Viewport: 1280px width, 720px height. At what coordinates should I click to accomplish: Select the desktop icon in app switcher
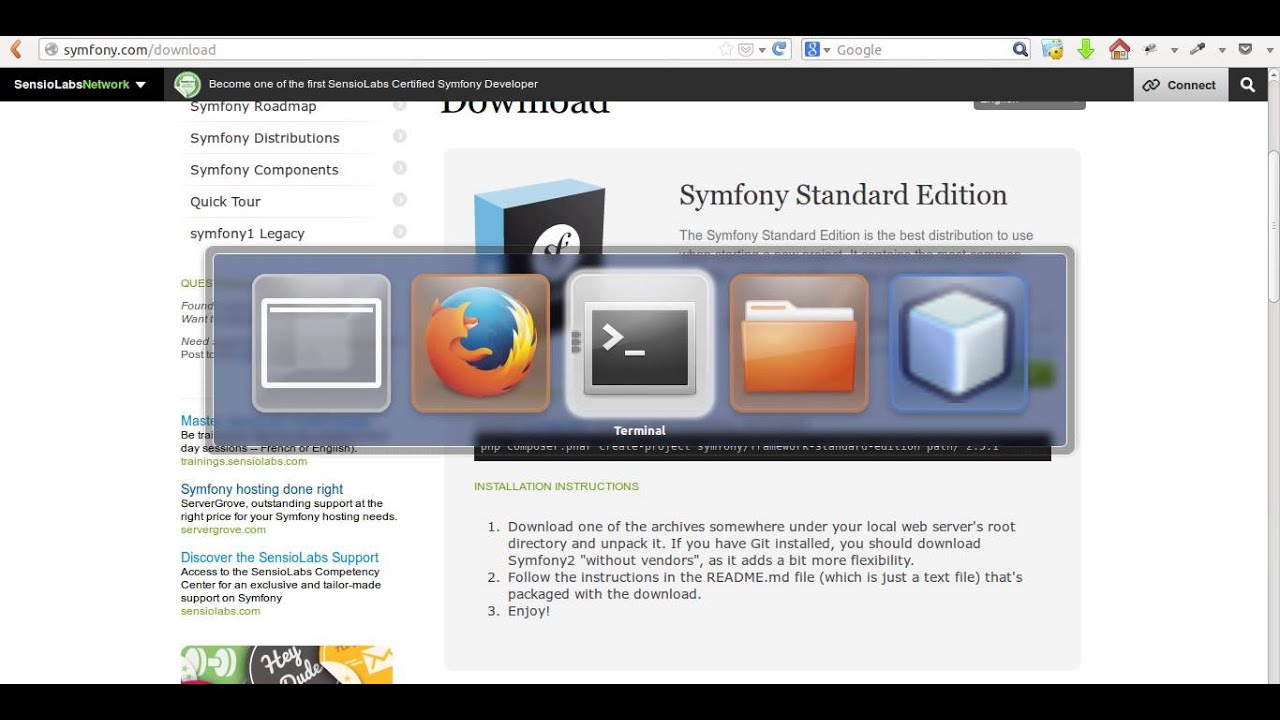click(321, 343)
